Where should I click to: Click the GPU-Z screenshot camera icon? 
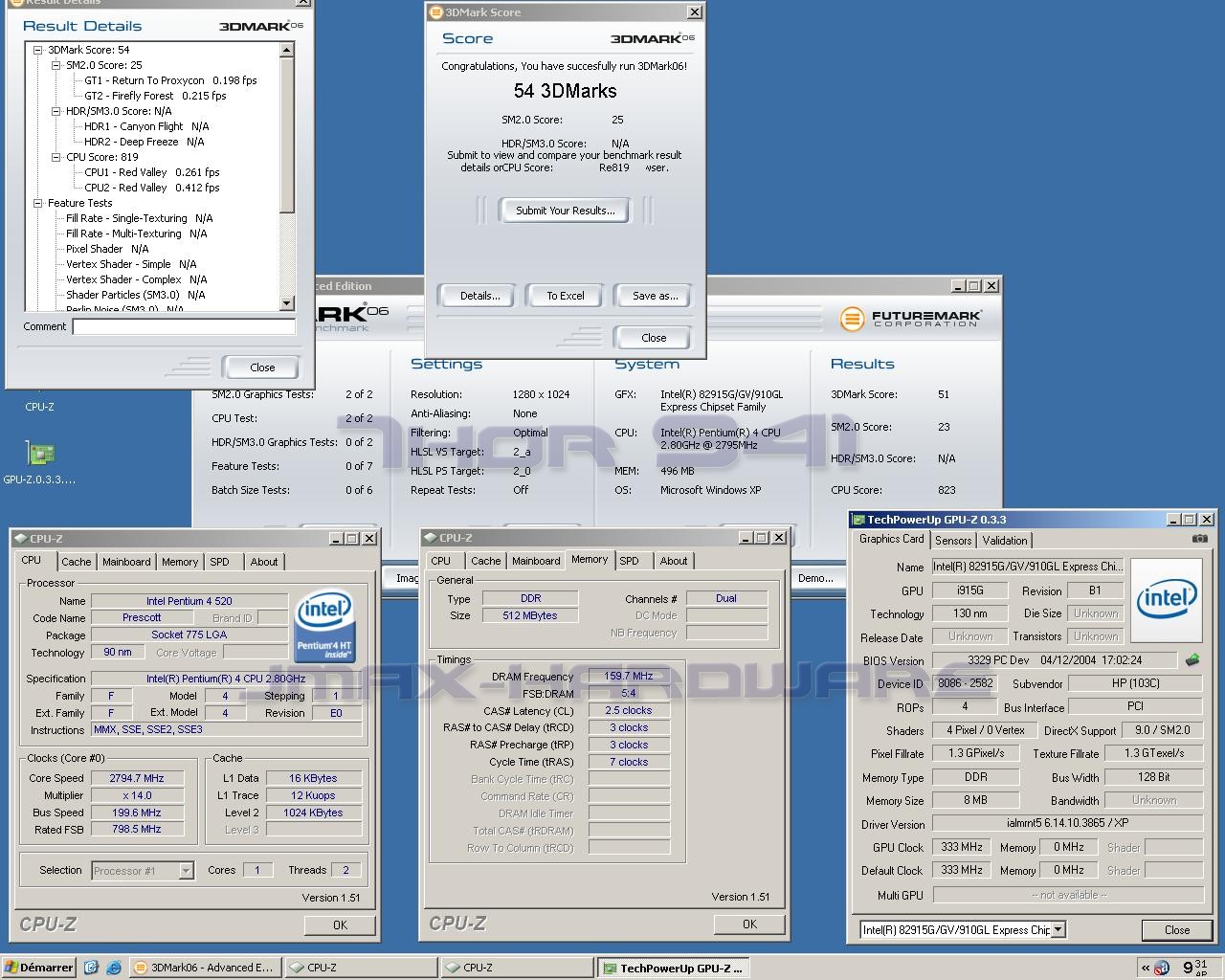pos(1199,539)
